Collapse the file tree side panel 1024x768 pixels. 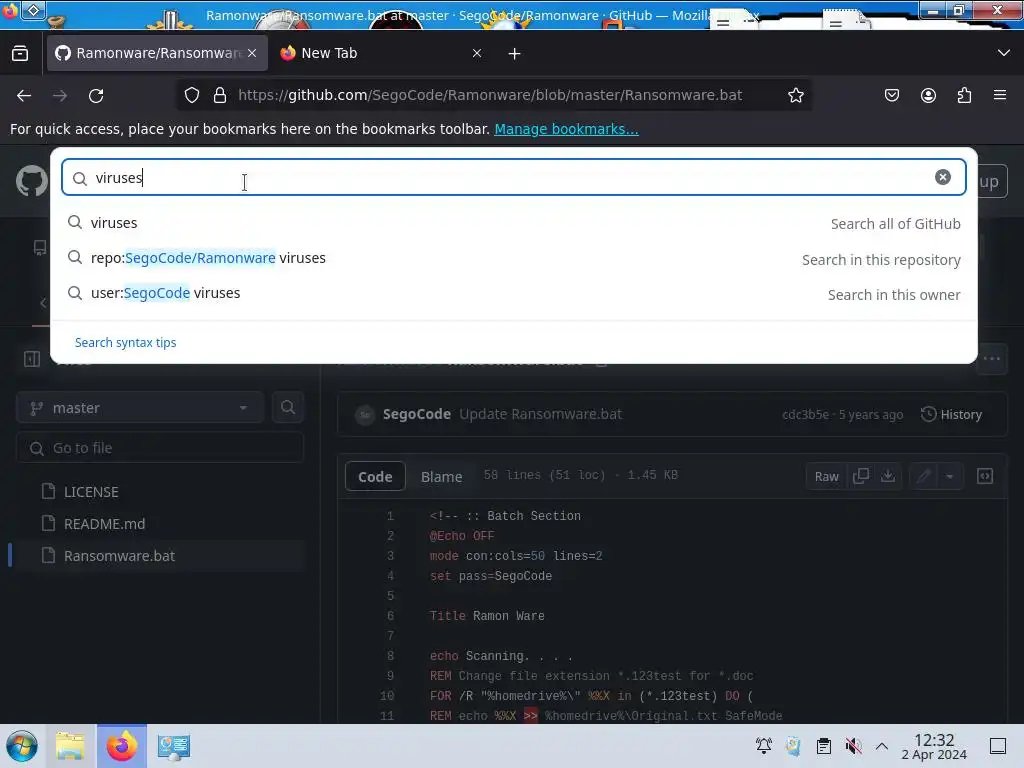(x=31, y=359)
